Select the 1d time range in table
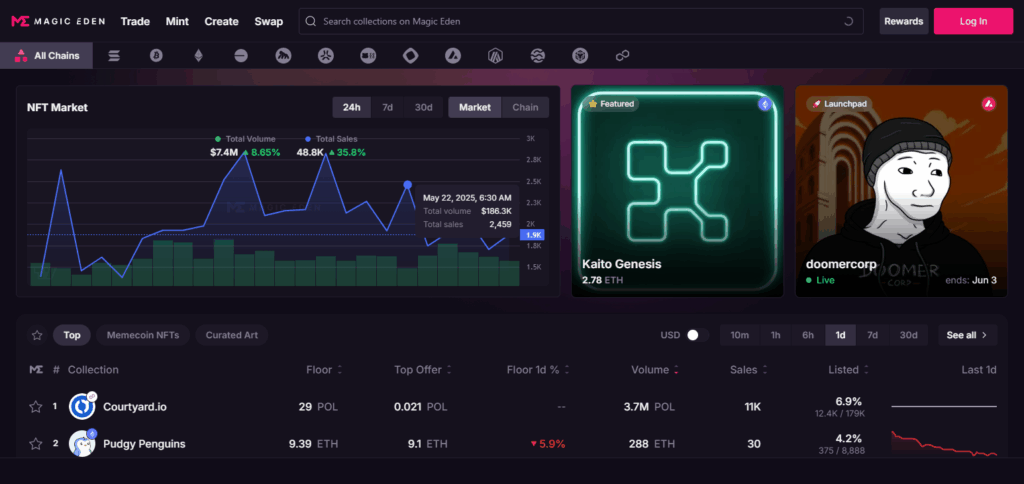This screenshot has height=484, width=1024. [840, 335]
